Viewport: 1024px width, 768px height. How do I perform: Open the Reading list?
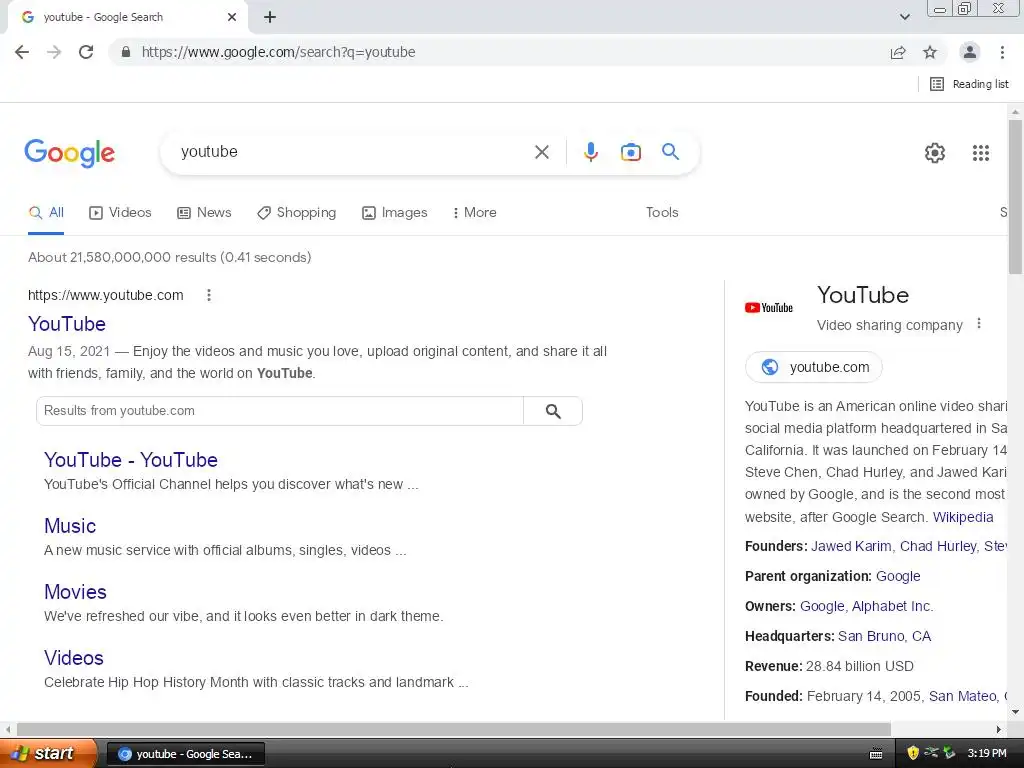click(x=969, y=84)
